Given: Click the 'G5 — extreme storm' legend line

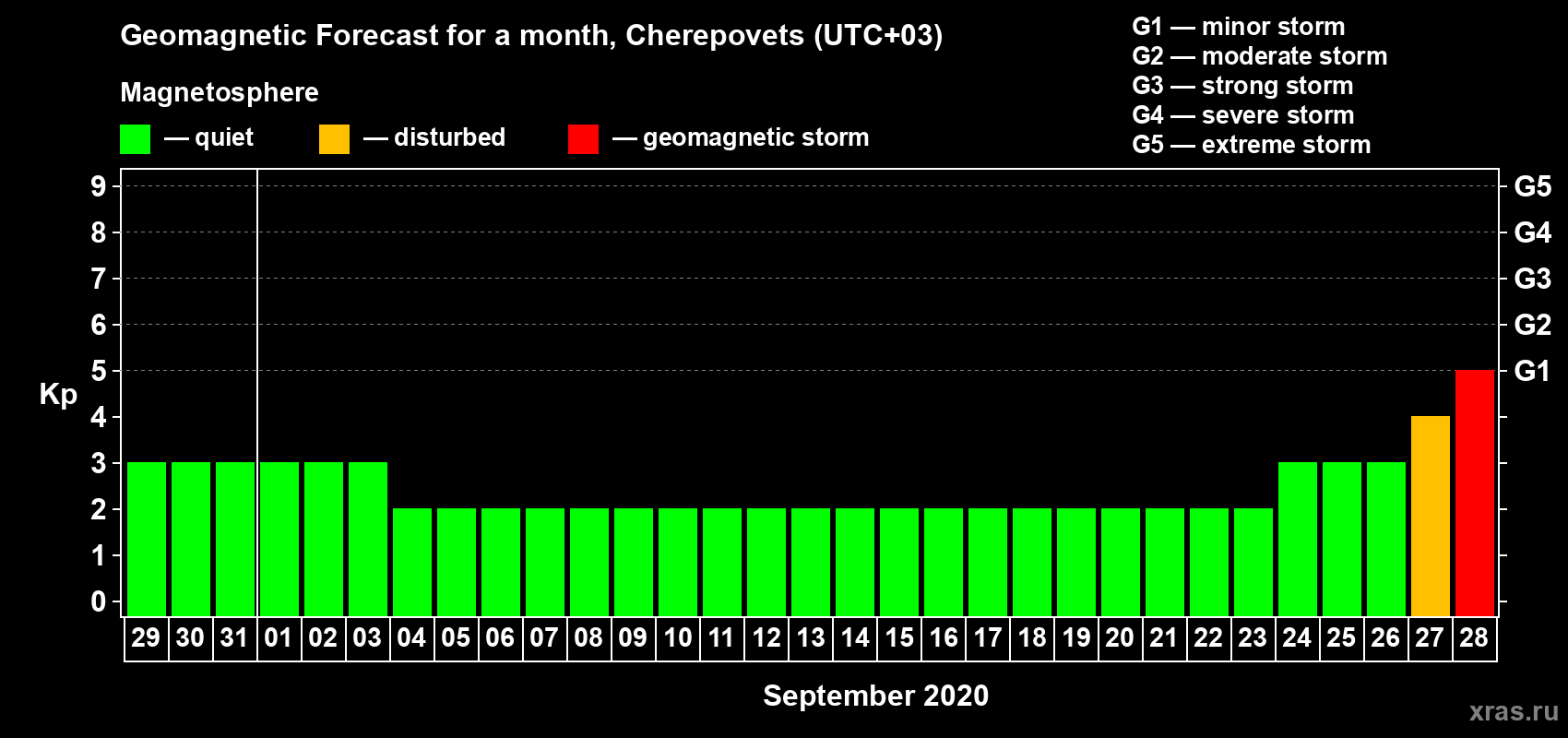Looking at the screenshot, I should pyautogui.click(x=1252, y=145).
